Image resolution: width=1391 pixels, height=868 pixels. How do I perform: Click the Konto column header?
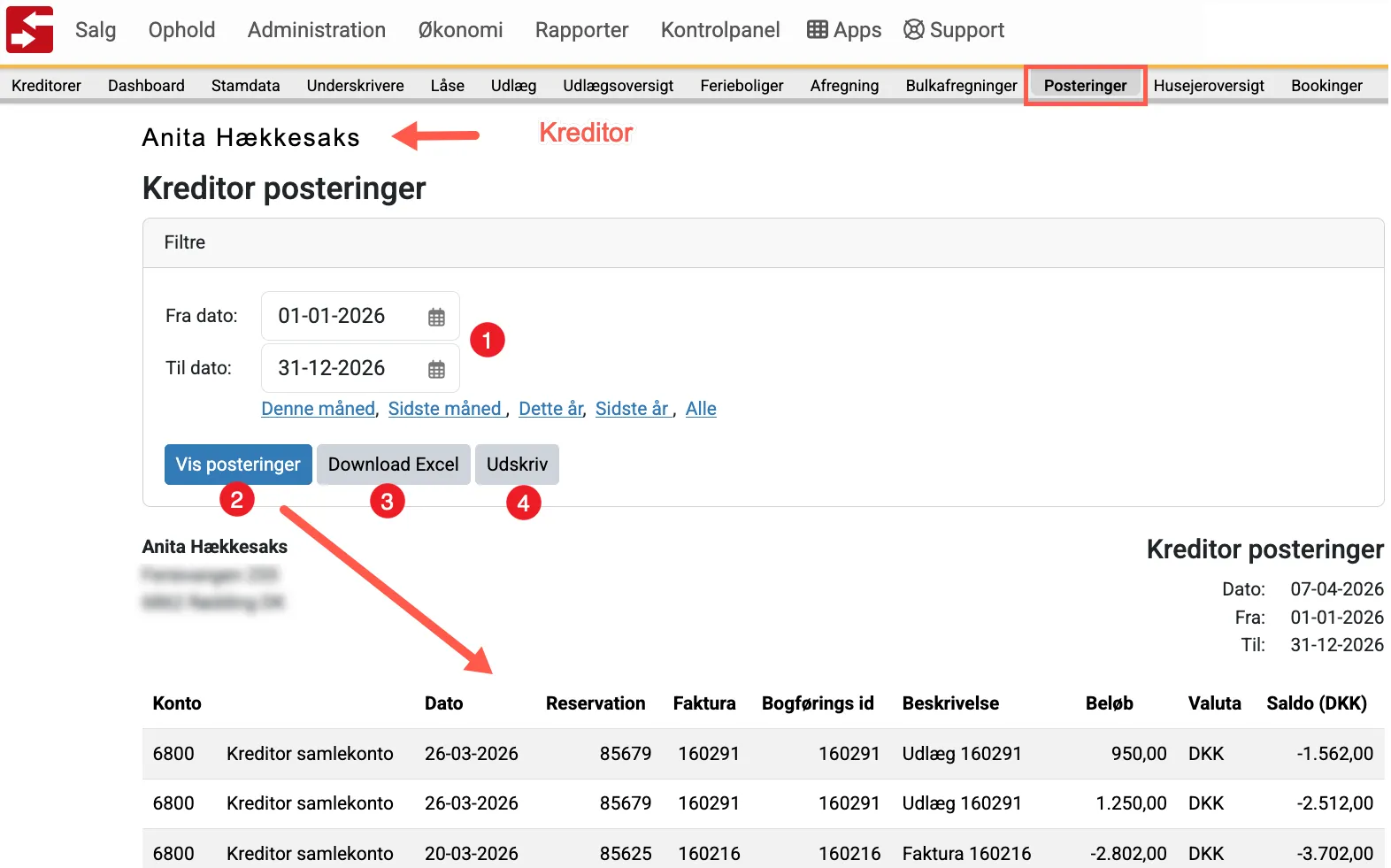tap(177, 703)
